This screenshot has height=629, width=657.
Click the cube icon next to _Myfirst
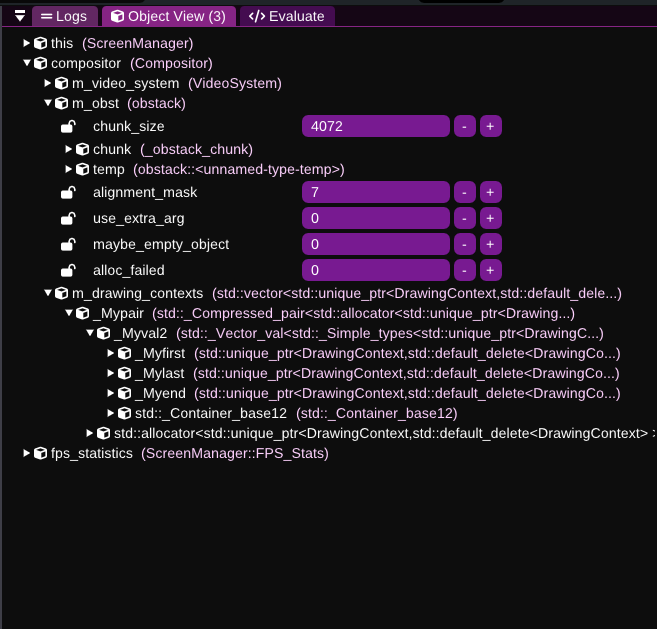[124, 354]
